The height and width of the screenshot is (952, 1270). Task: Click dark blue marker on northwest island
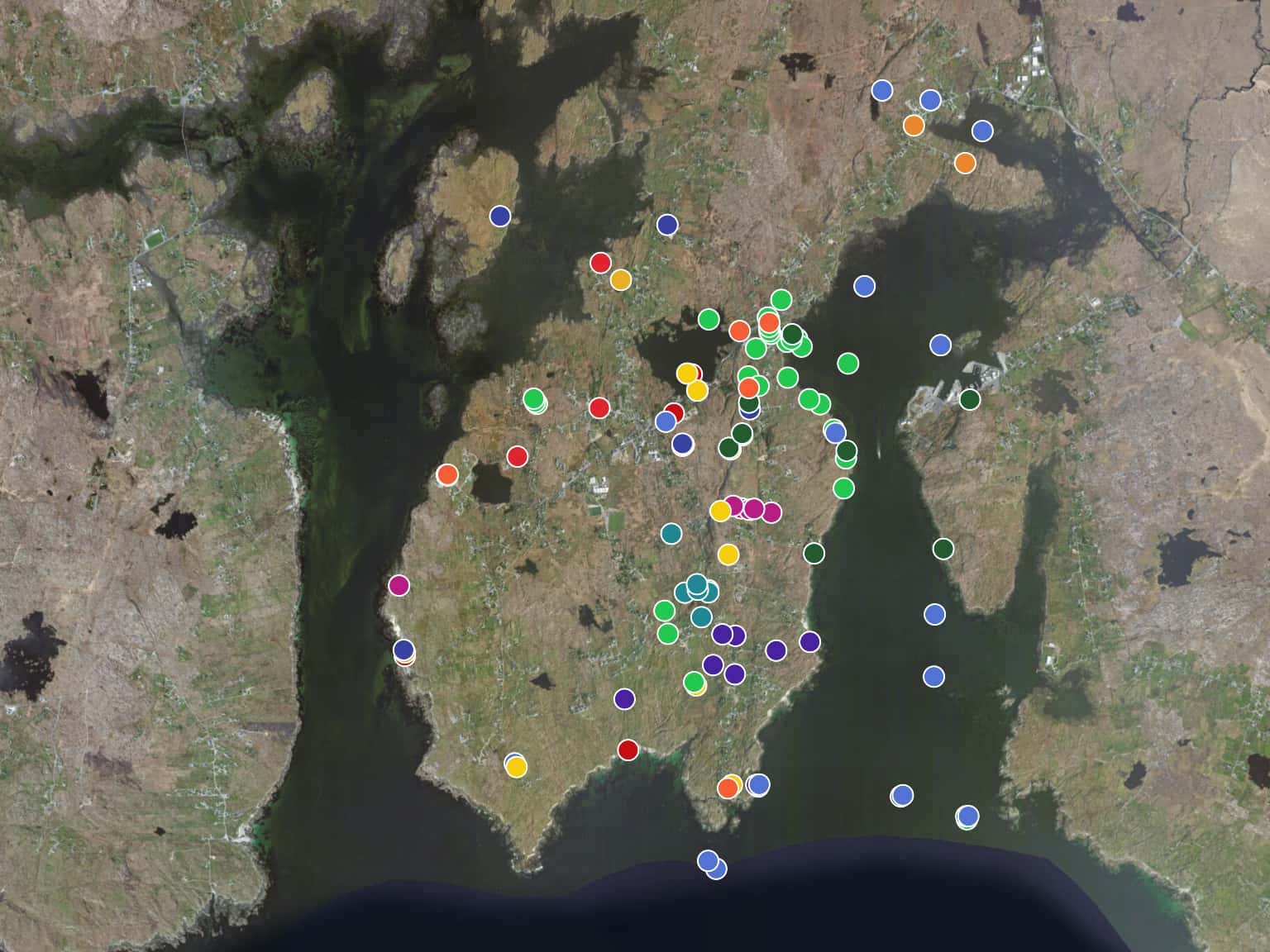[499, 216]
